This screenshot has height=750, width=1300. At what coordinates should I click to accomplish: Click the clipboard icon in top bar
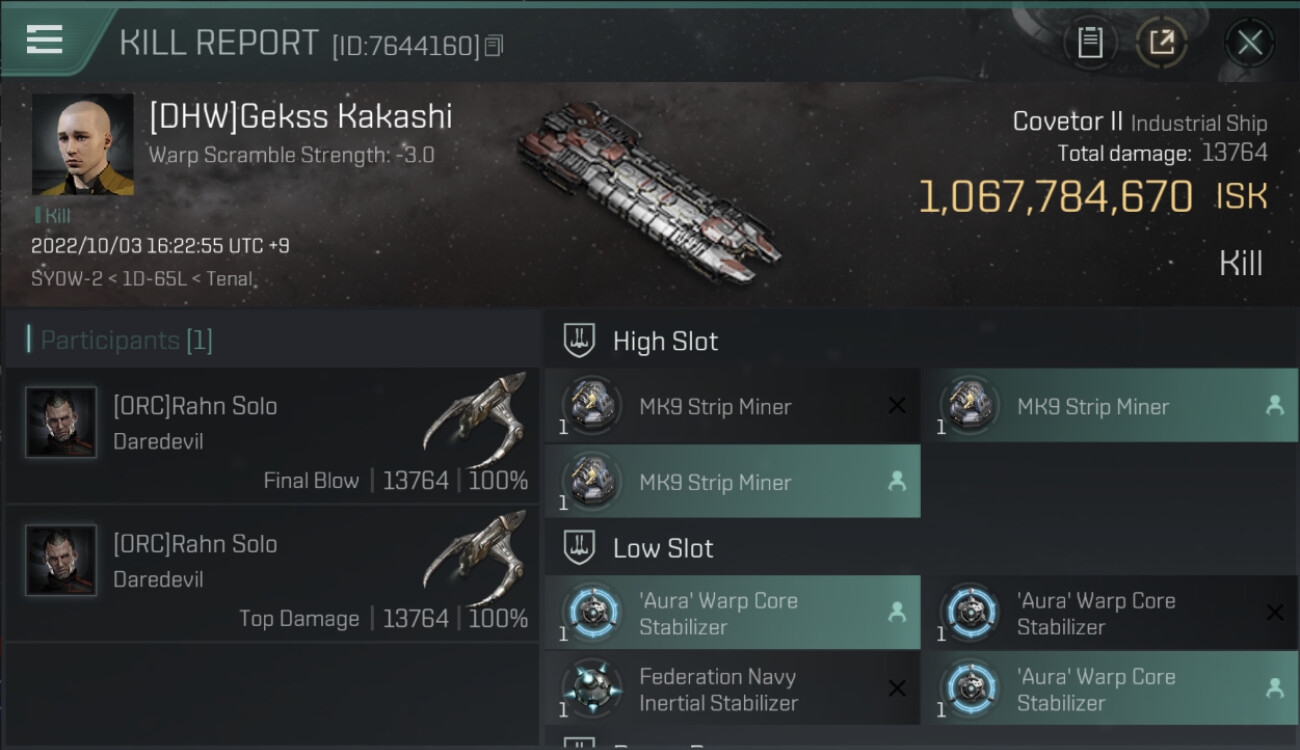[x=1090, y=42]
